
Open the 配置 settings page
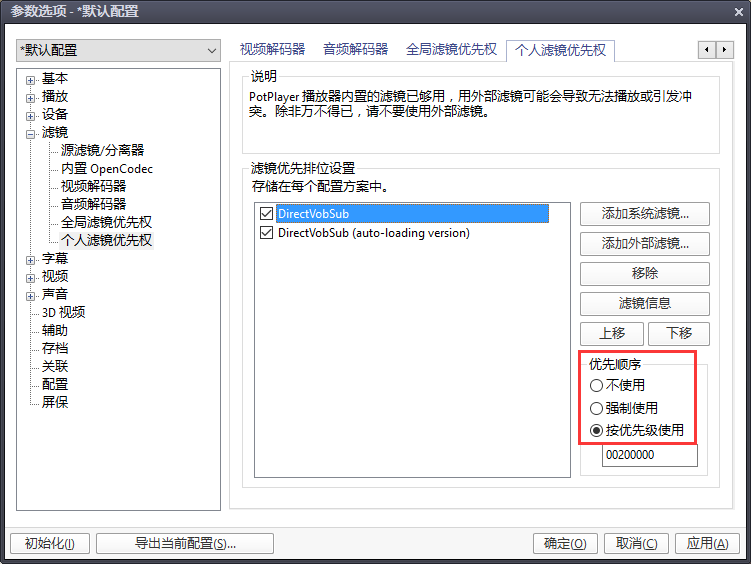pyautogui.click(x=55, y=384)
